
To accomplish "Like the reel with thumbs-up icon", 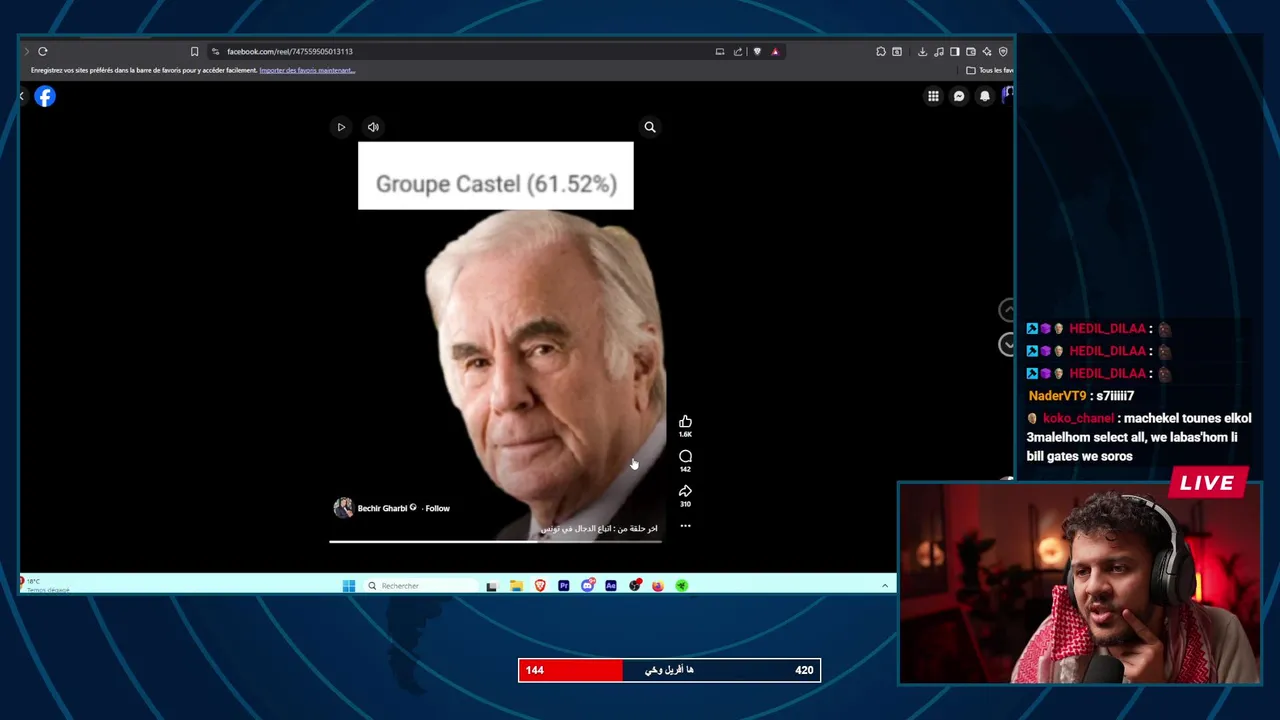I will pyautogui.click(x=685, y=422).
